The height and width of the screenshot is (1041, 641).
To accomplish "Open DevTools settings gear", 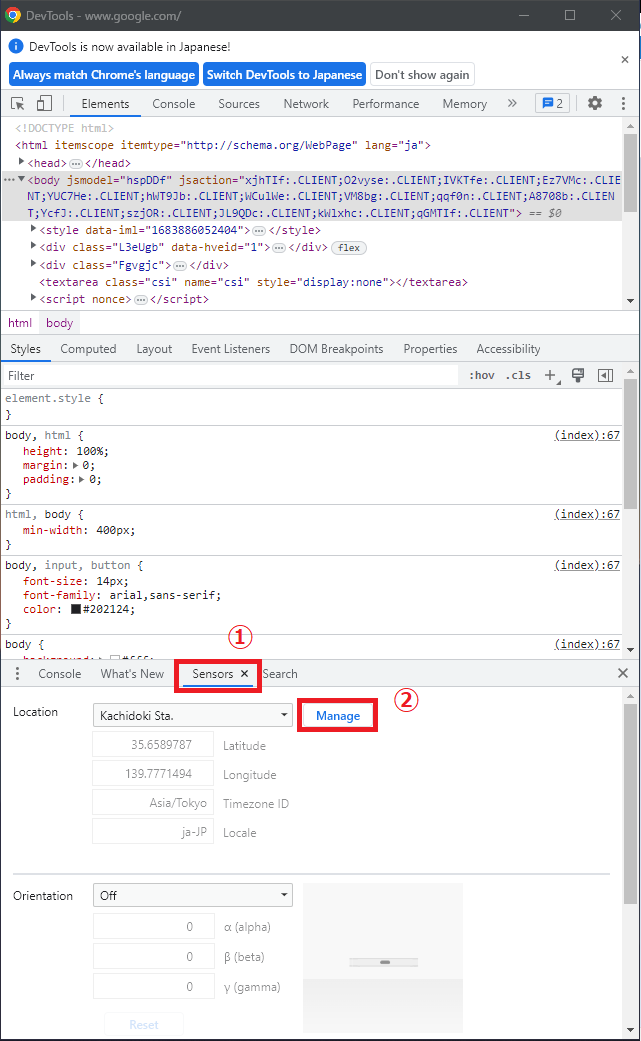I will (x=595, y=104).
